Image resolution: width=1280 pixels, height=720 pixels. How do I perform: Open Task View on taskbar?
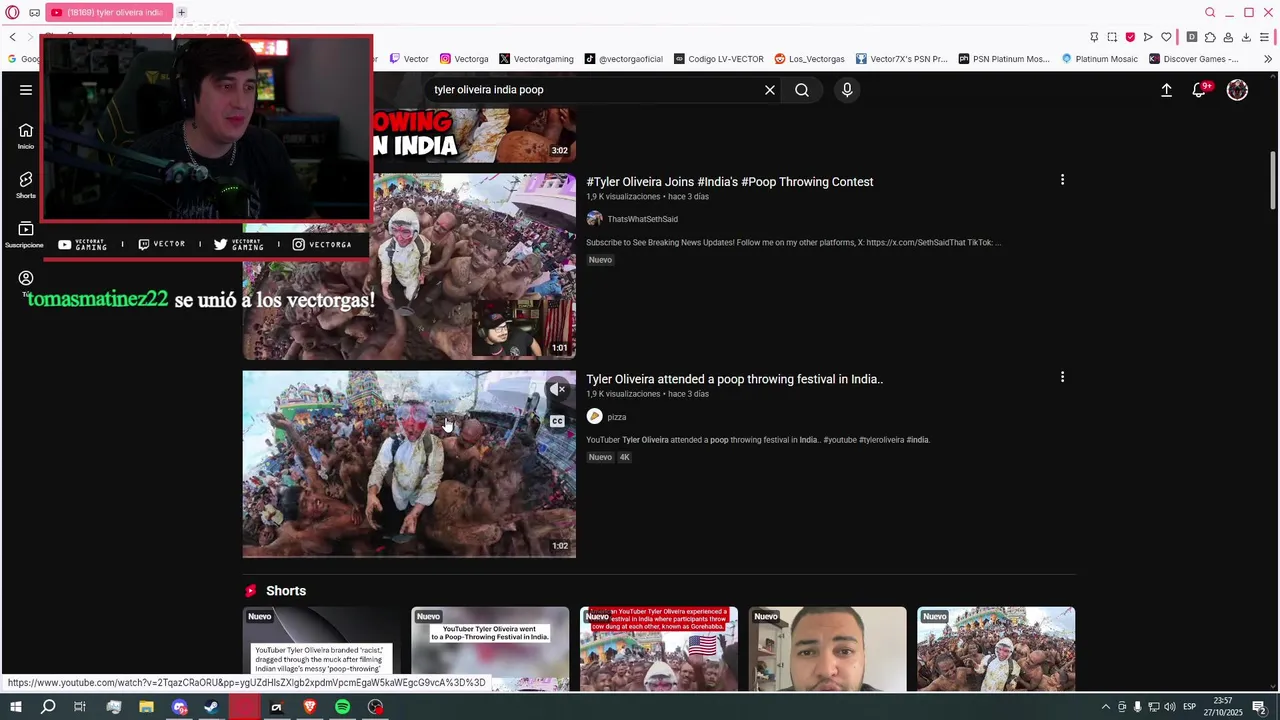click(x=80, y=707)
